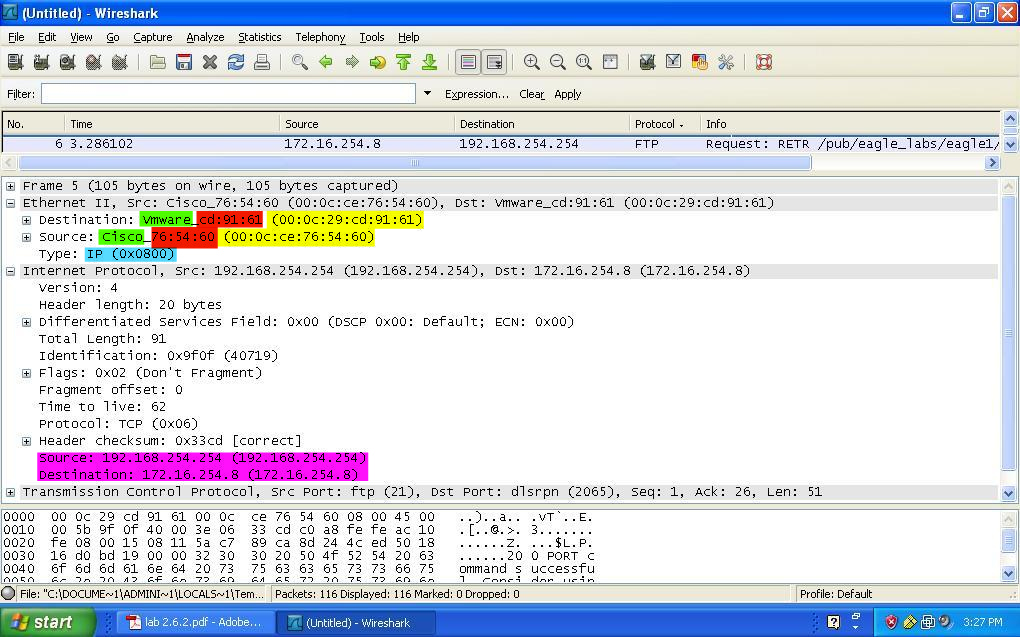Image resolution: width=1020 pixels, height=637 pixels.
Task: Switch to lab 2.6.2.pdf Adobe taskbar item
Action: point(194,623)
